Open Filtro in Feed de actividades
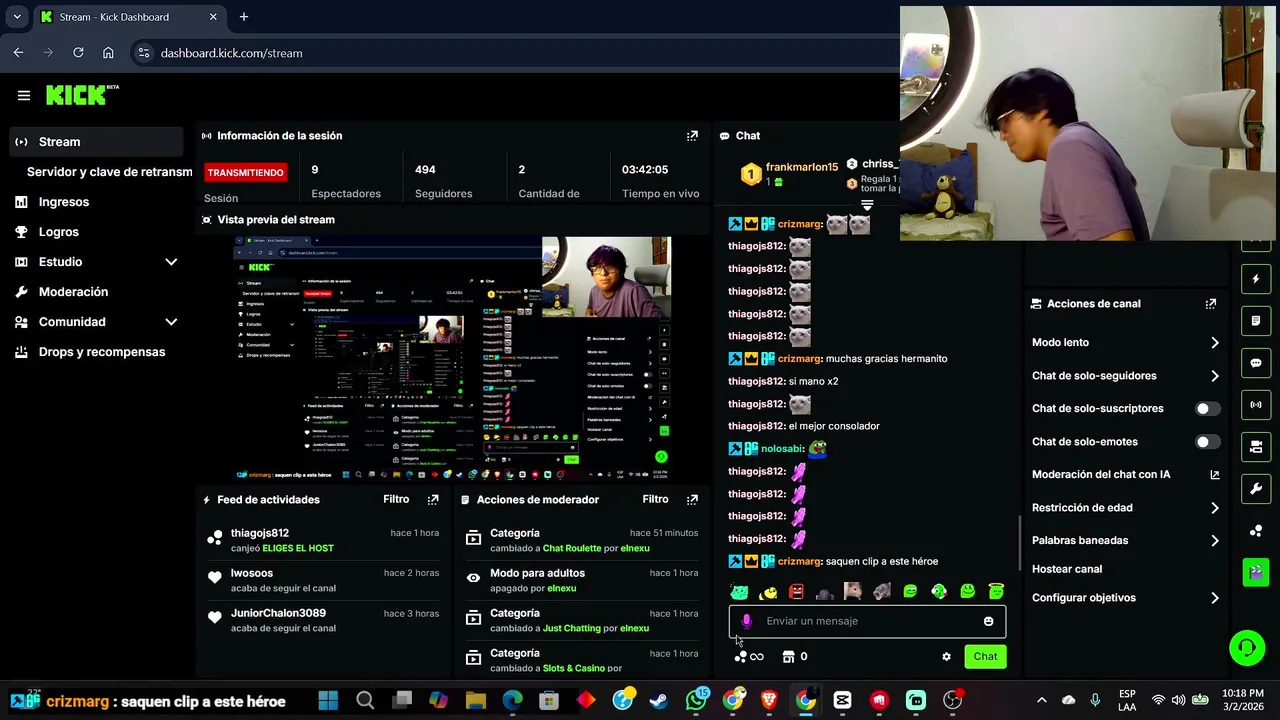 (396, 500)
